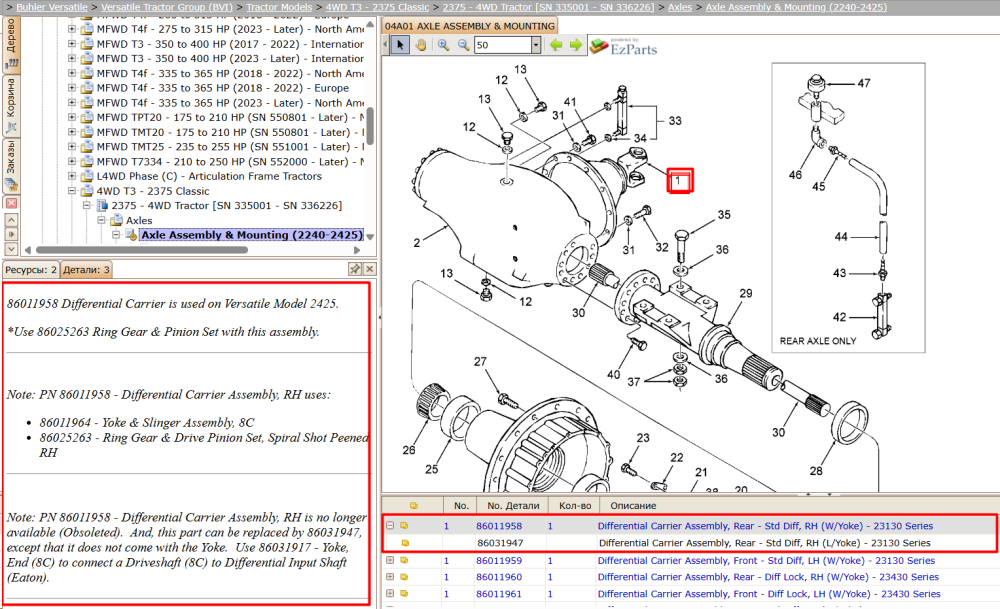Click callout 47 in rear axle inset
This screenshot has height=609, width=1000.
(x=864, y=83)
